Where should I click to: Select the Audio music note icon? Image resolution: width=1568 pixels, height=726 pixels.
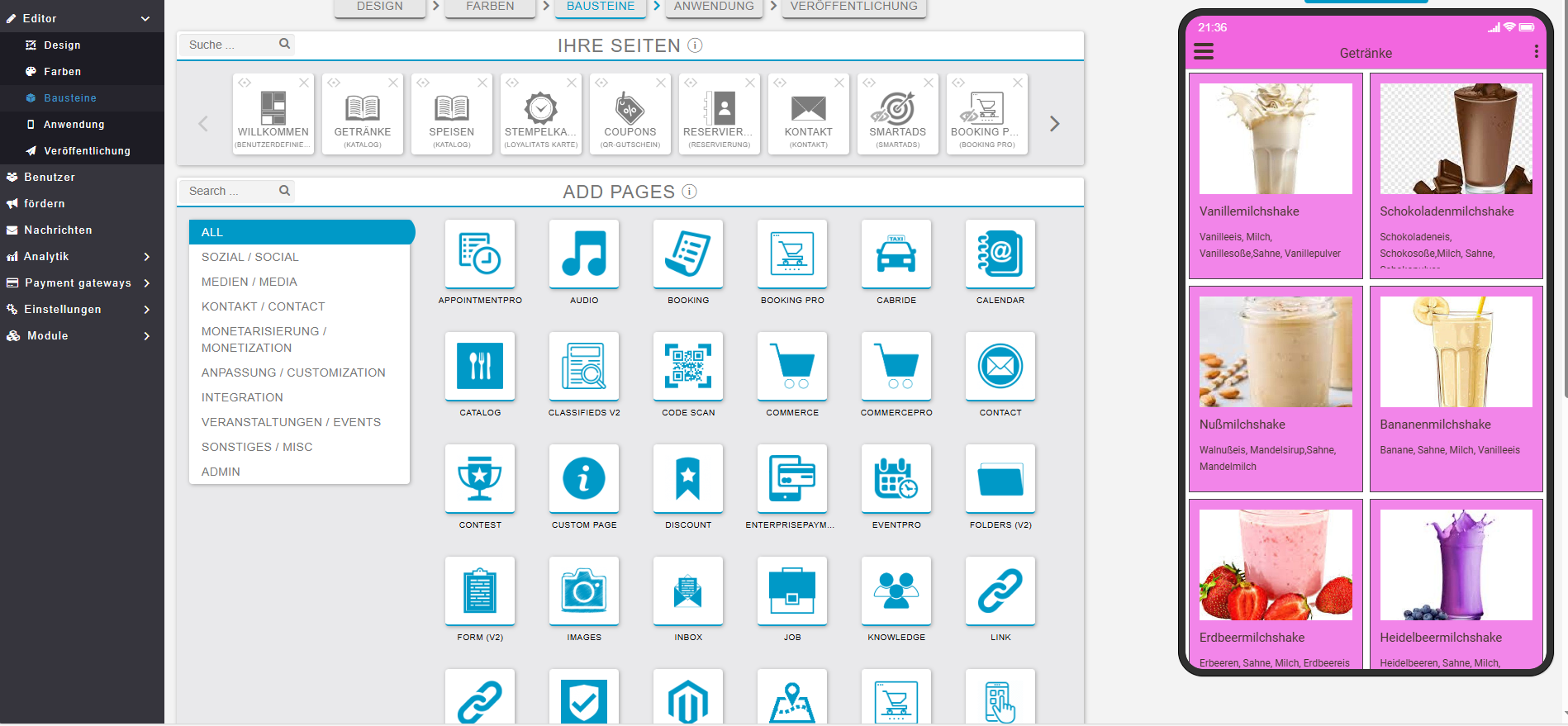point(584,254)
